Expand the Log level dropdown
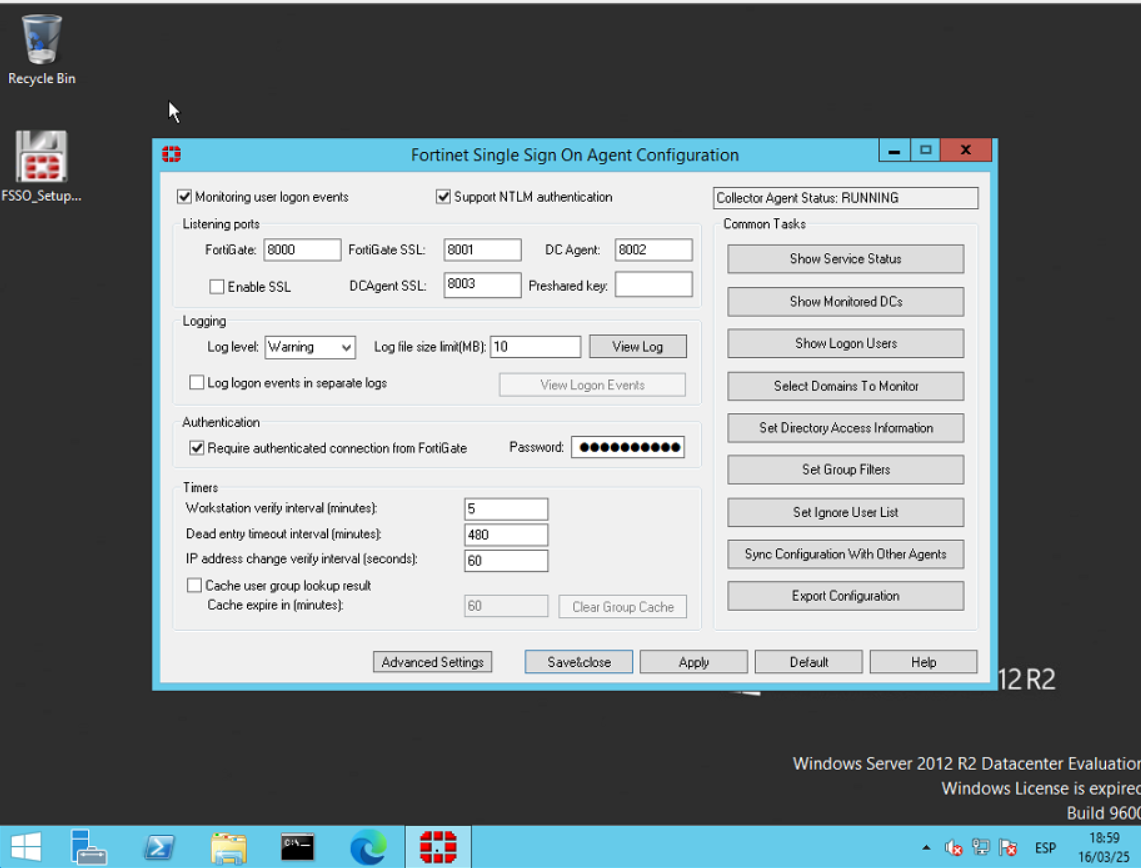1141x868 pixels. coord(346,347)
